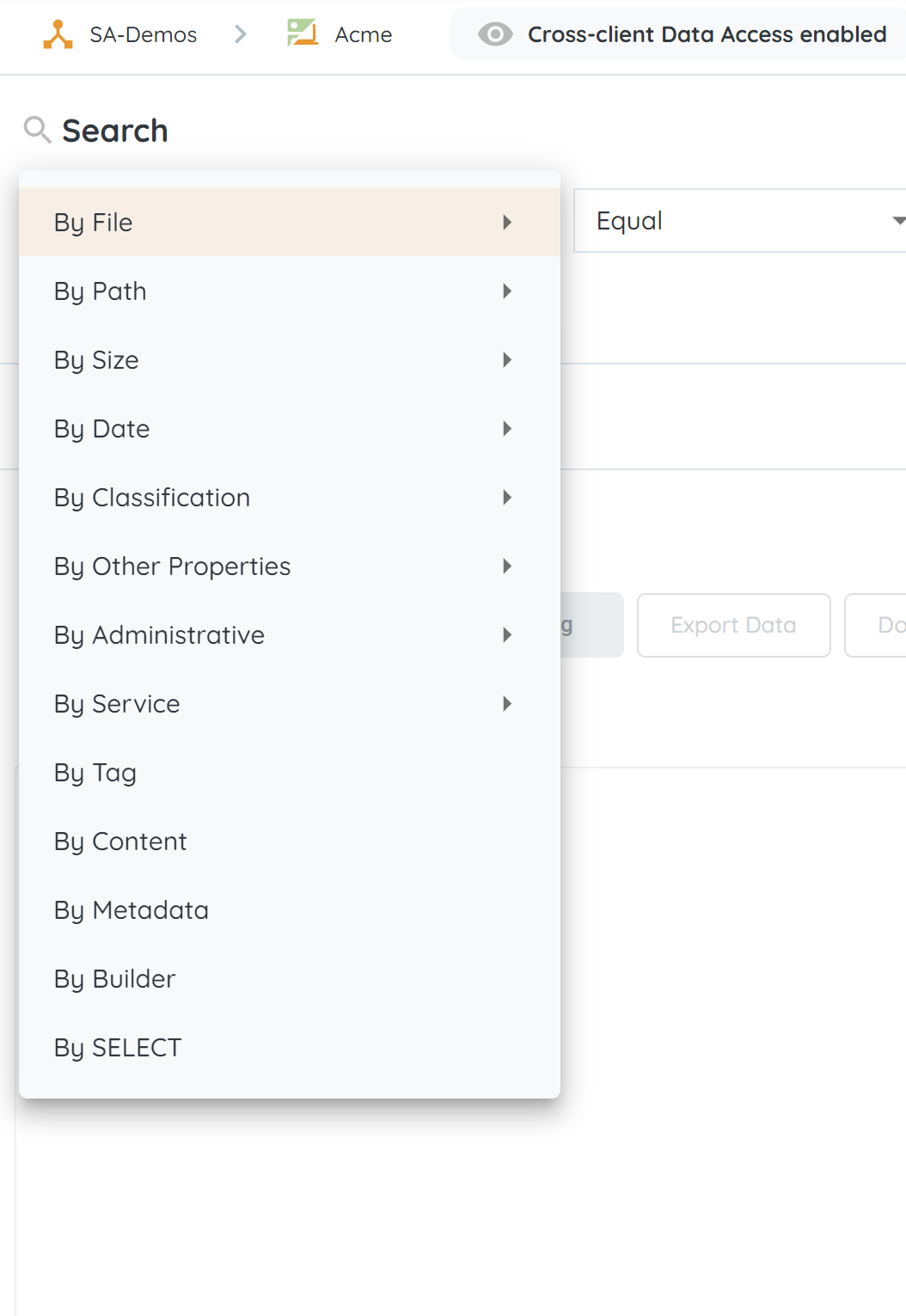
Task: Select the By Date menu option
Action: tap(102, 429)
